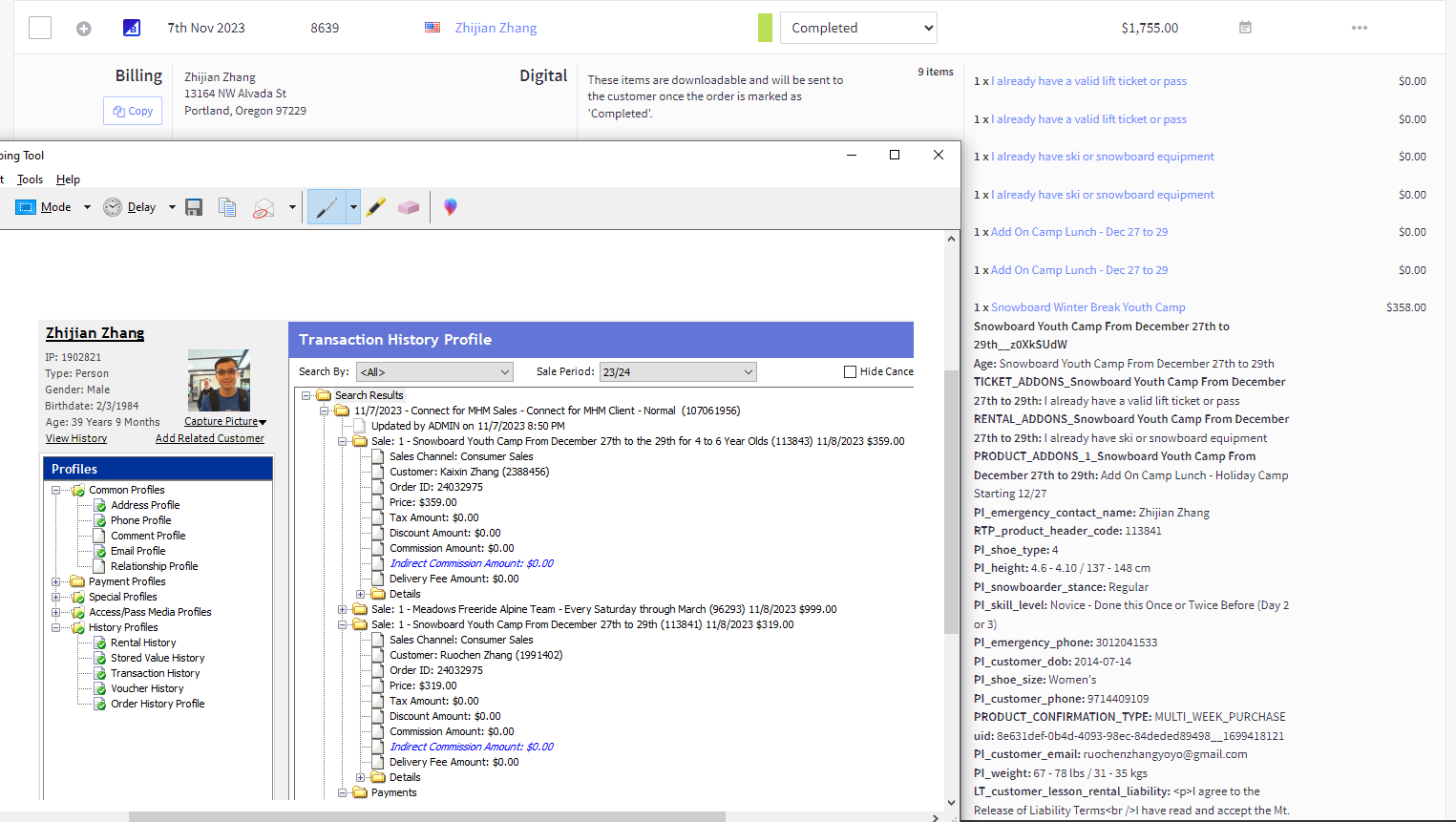Click the Copy billing address button

click(x=133, y=111)
